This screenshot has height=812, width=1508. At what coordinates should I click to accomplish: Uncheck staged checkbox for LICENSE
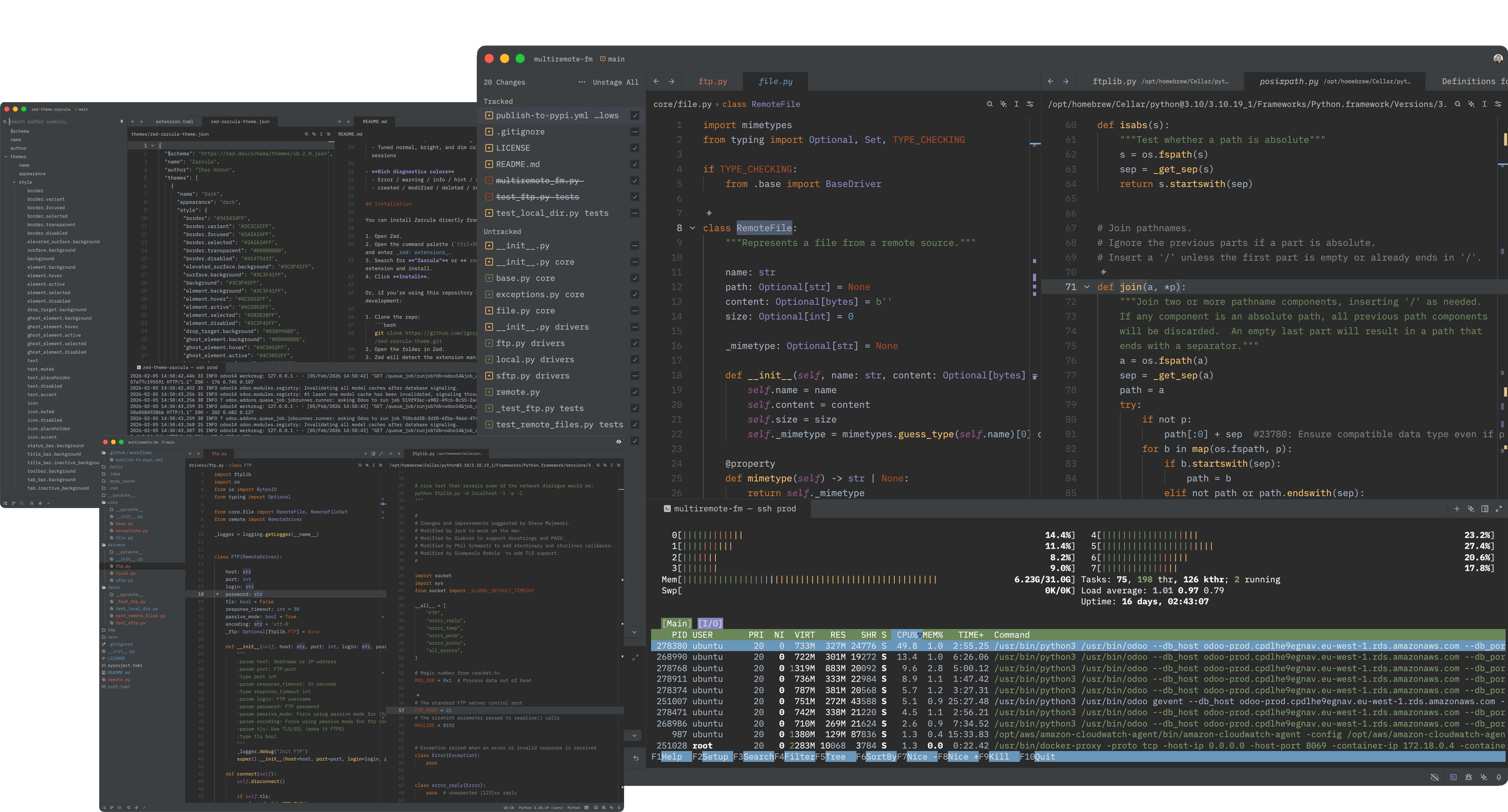[635, 148]
